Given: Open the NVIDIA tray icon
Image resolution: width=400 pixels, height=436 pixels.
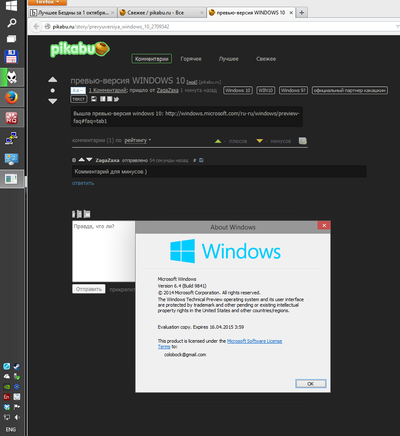Looking at the screenshot, I should point(7,387).
